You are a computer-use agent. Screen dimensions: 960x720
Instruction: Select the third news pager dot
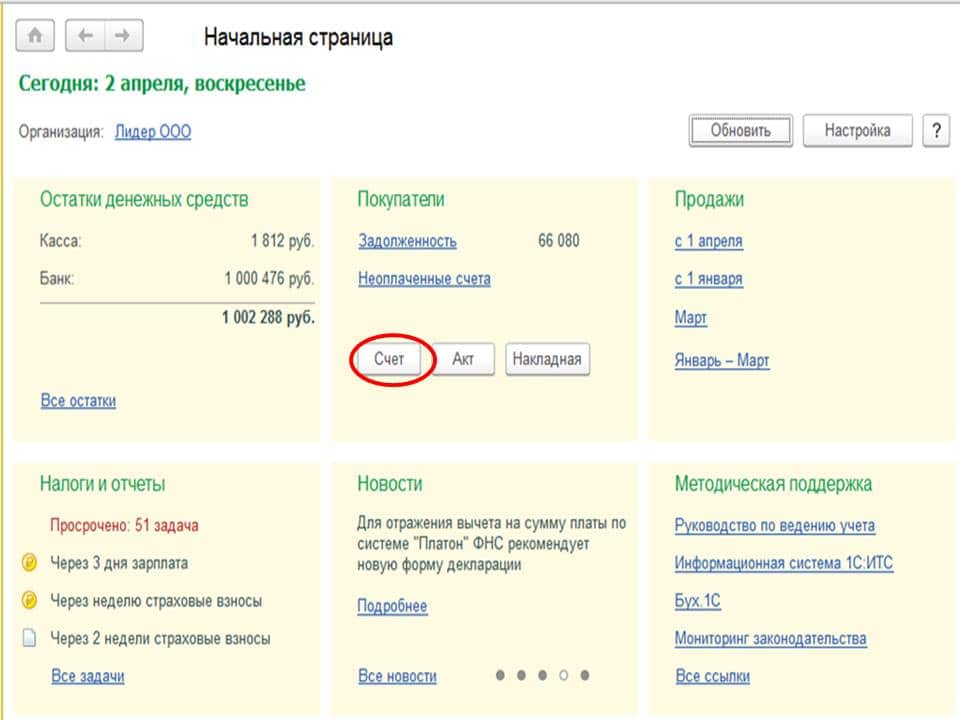click(542, 675)
